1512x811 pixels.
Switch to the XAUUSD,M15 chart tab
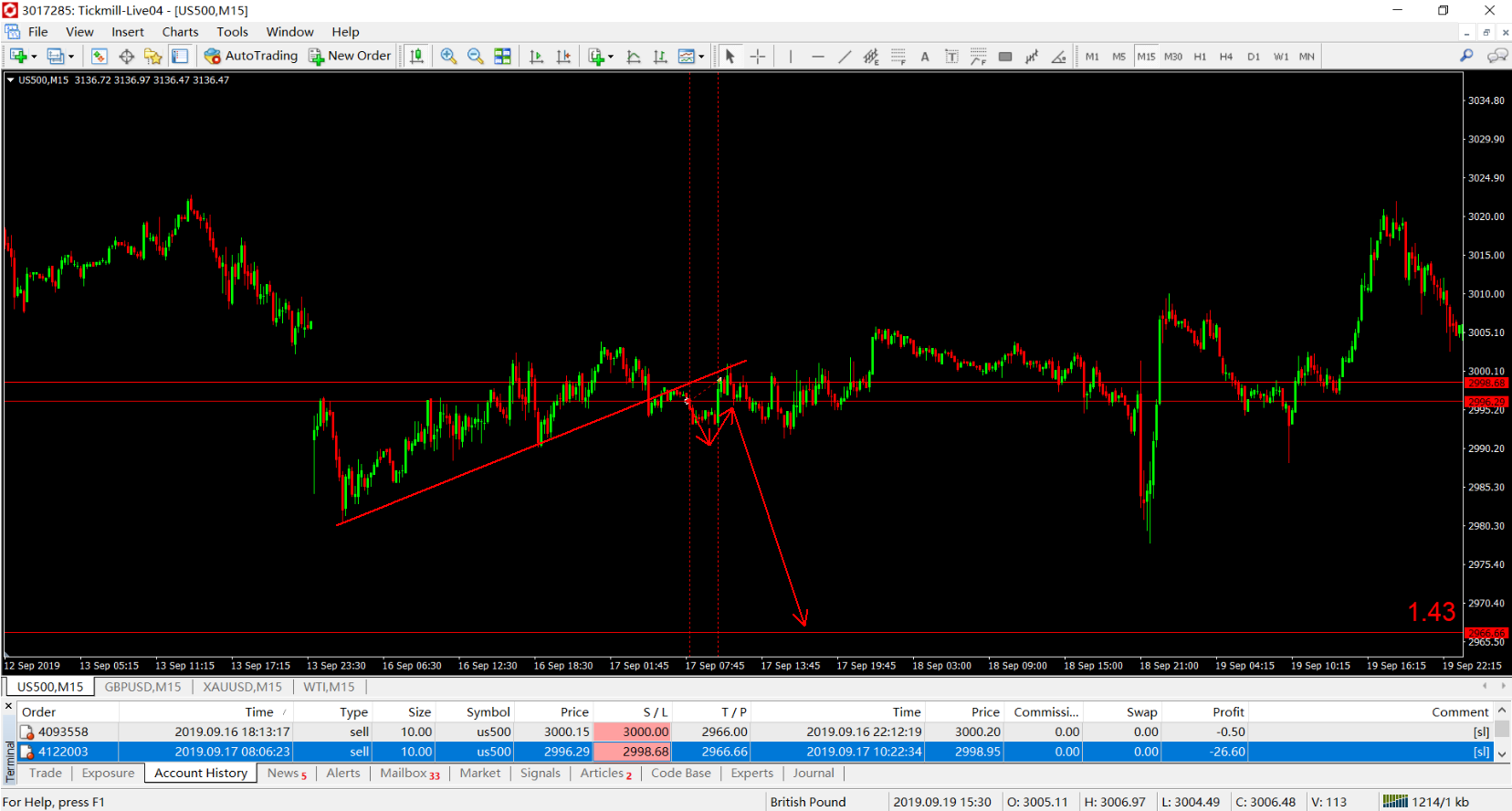pyautogui.click(x=242, y=687)
